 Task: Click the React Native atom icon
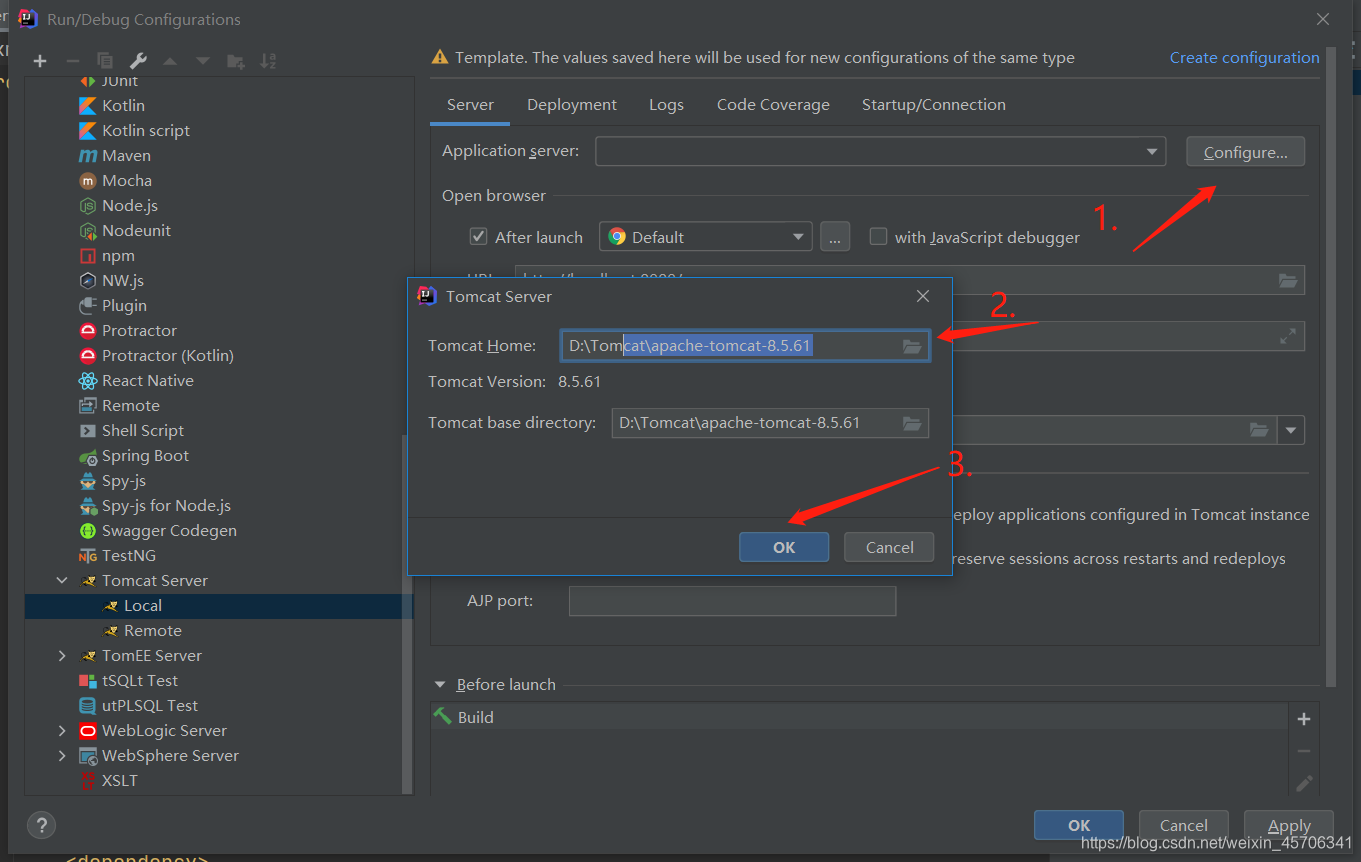click(x=87, y=380)
